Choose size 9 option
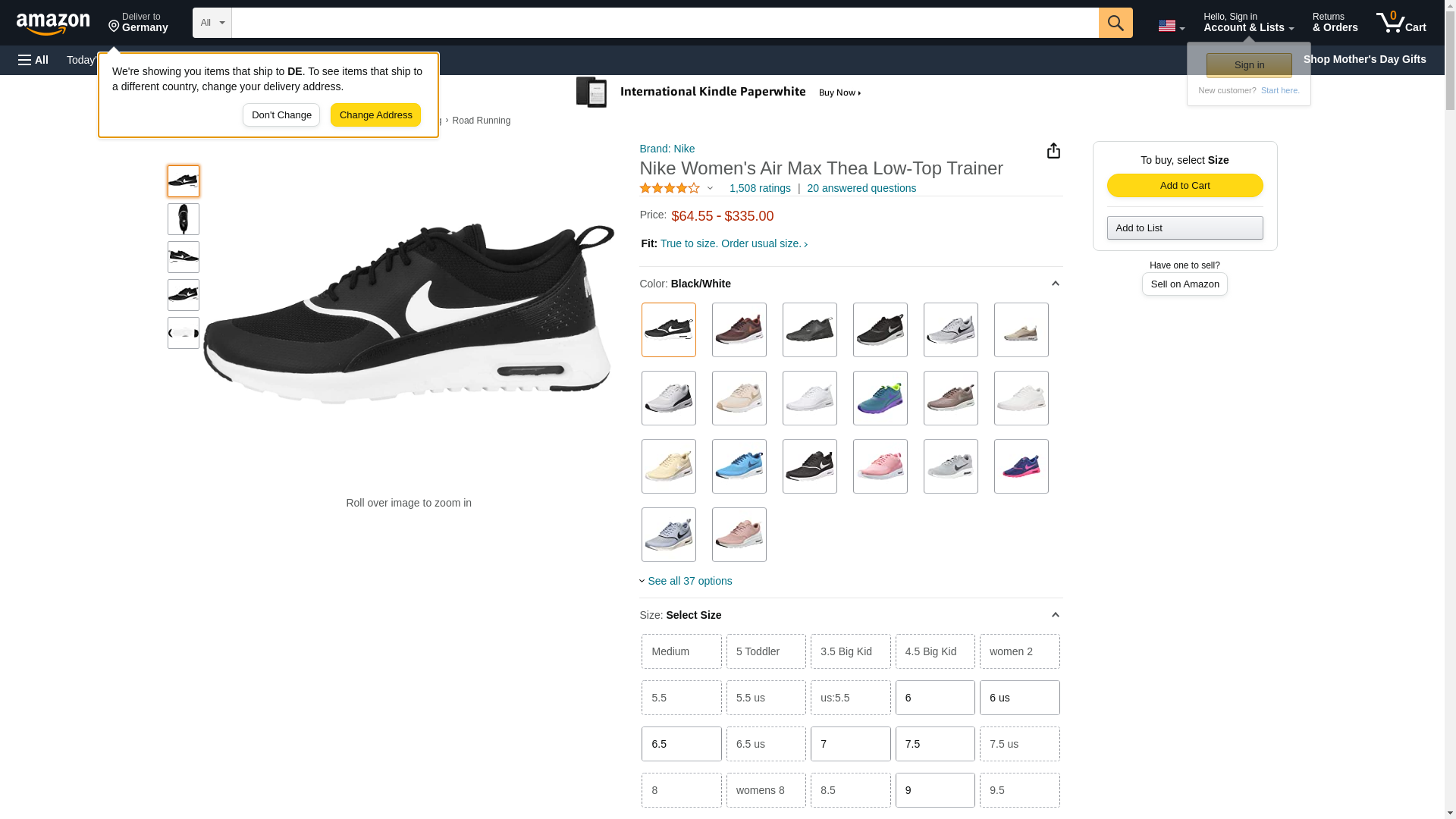 (x=934, y=790)
